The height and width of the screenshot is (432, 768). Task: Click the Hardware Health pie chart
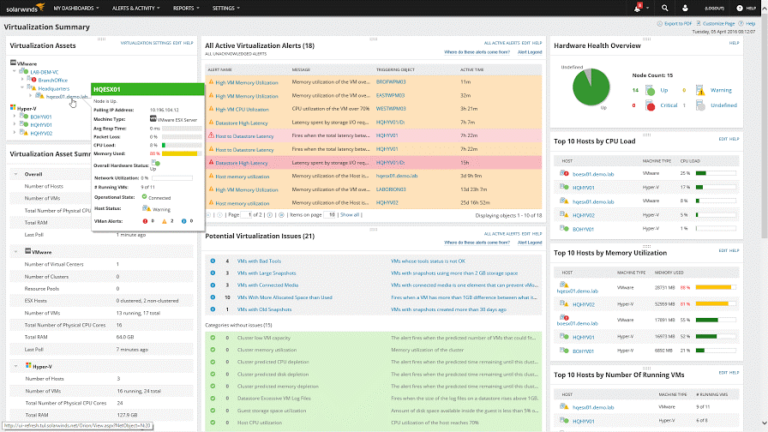591,88
